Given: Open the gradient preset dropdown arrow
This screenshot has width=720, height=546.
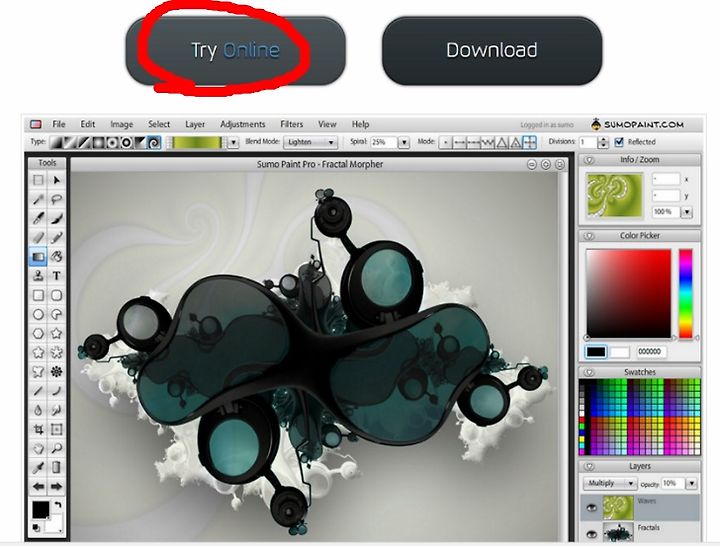Looking at the screenshot, I should click(233, 142).
